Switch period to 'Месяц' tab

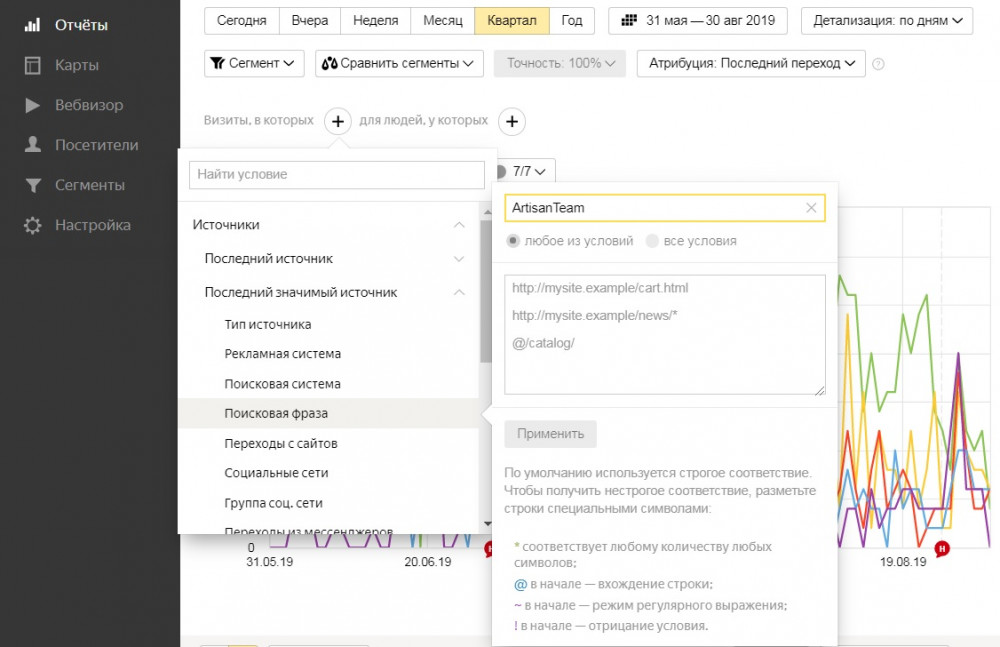click(x=442, y=21)
